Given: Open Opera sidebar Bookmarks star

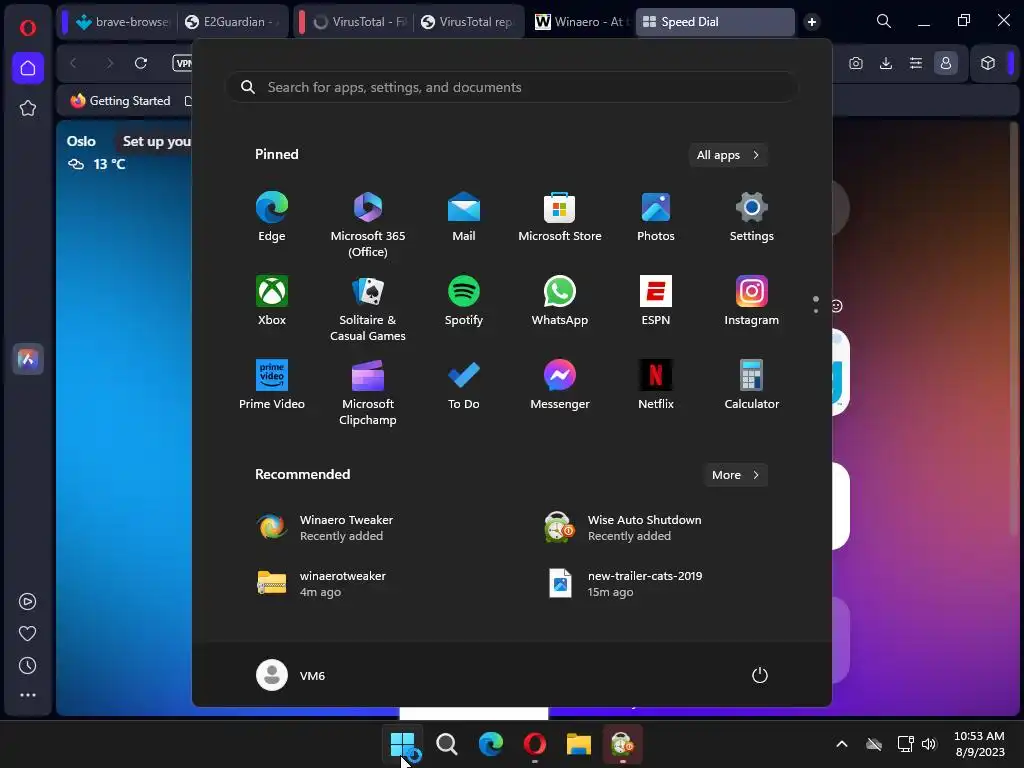Looking at the screenshot, I should (28, 108).
